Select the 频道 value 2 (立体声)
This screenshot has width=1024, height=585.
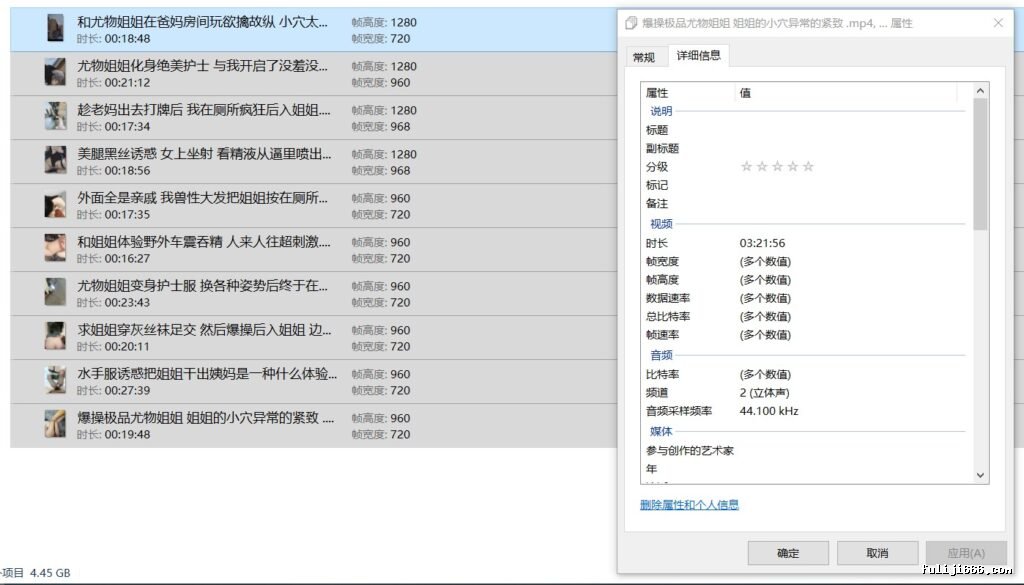pos(764,392)
